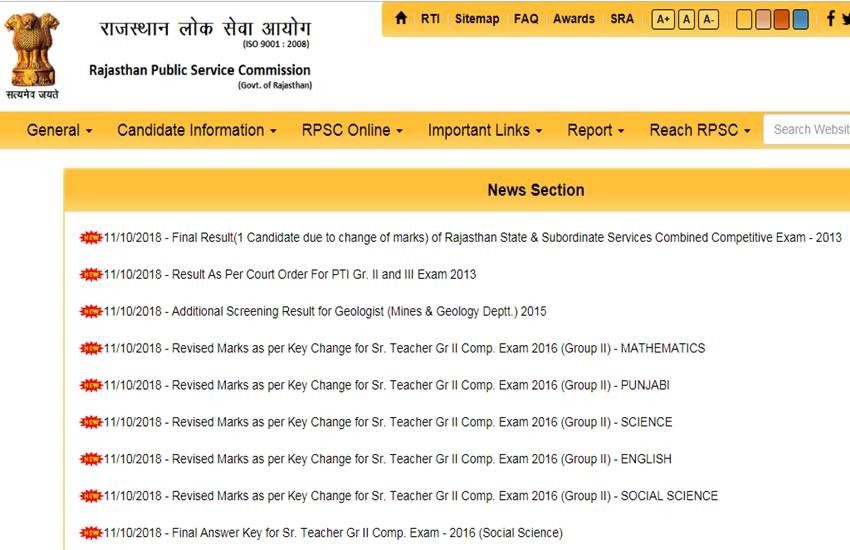This screenshot has height=550, width=850.
Task: Open the RTI top menu item
Action: pyautogui.click(x=430, y=19)
